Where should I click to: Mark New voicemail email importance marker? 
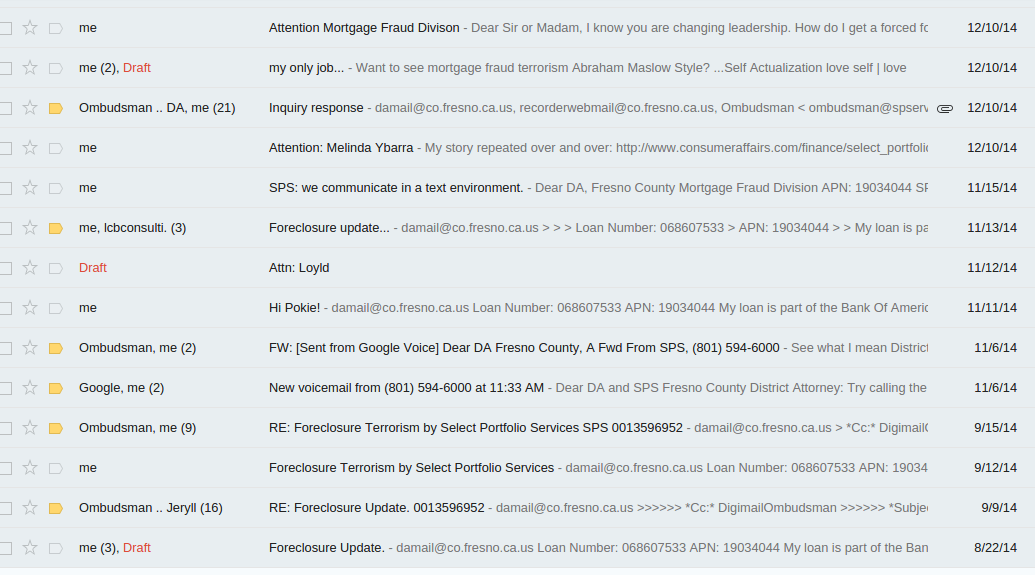[x=56, y=388]
